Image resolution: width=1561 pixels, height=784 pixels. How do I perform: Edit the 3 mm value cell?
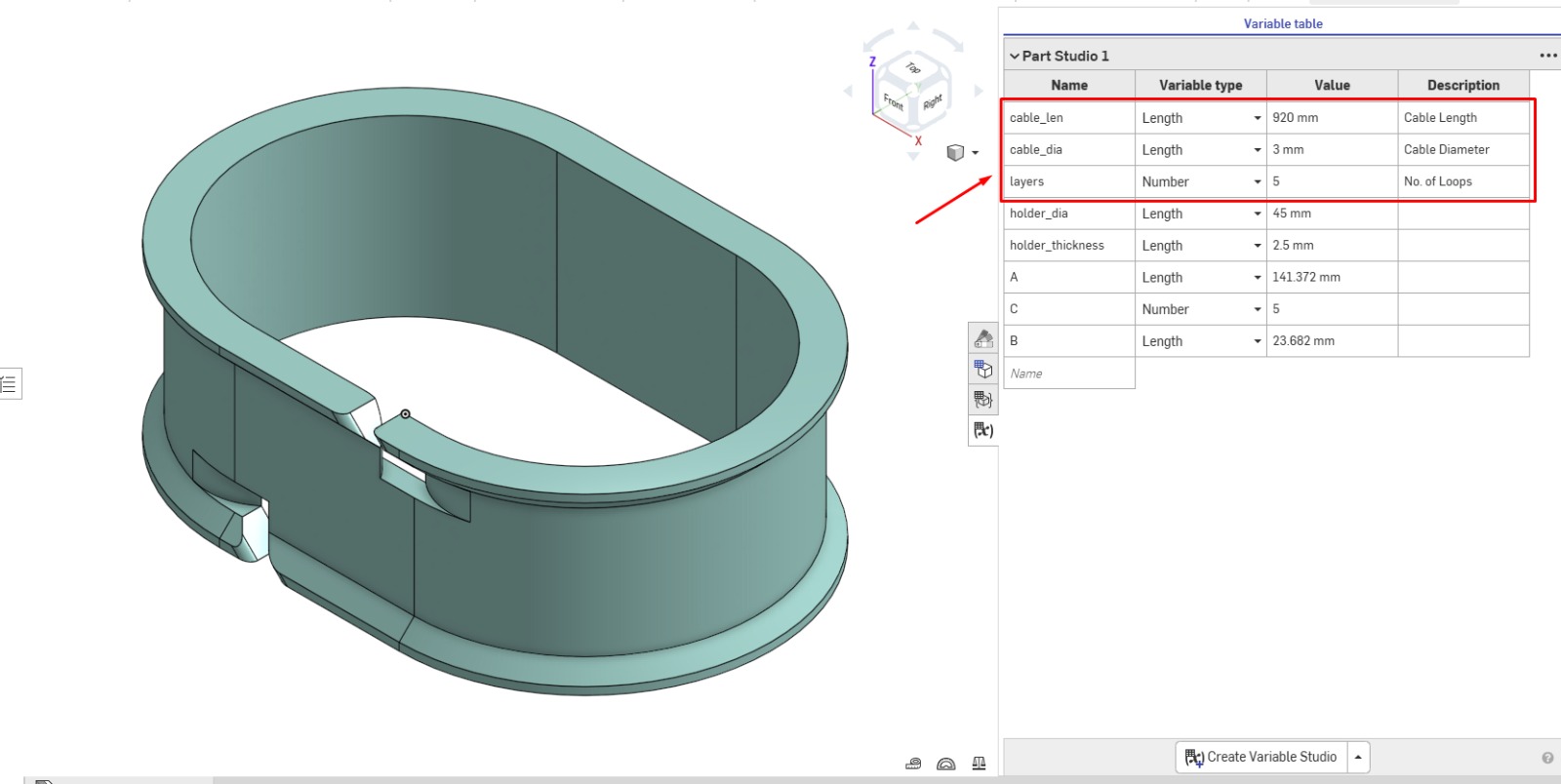point(1332,150)
